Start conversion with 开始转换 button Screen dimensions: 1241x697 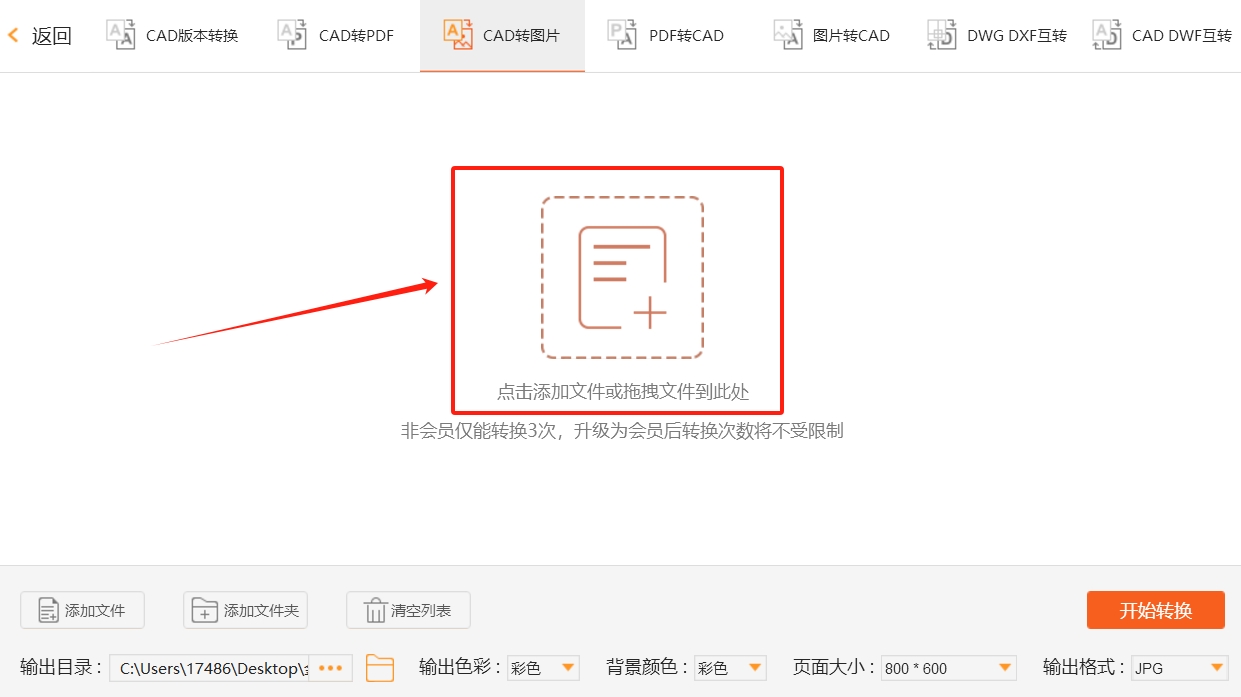1155,610
